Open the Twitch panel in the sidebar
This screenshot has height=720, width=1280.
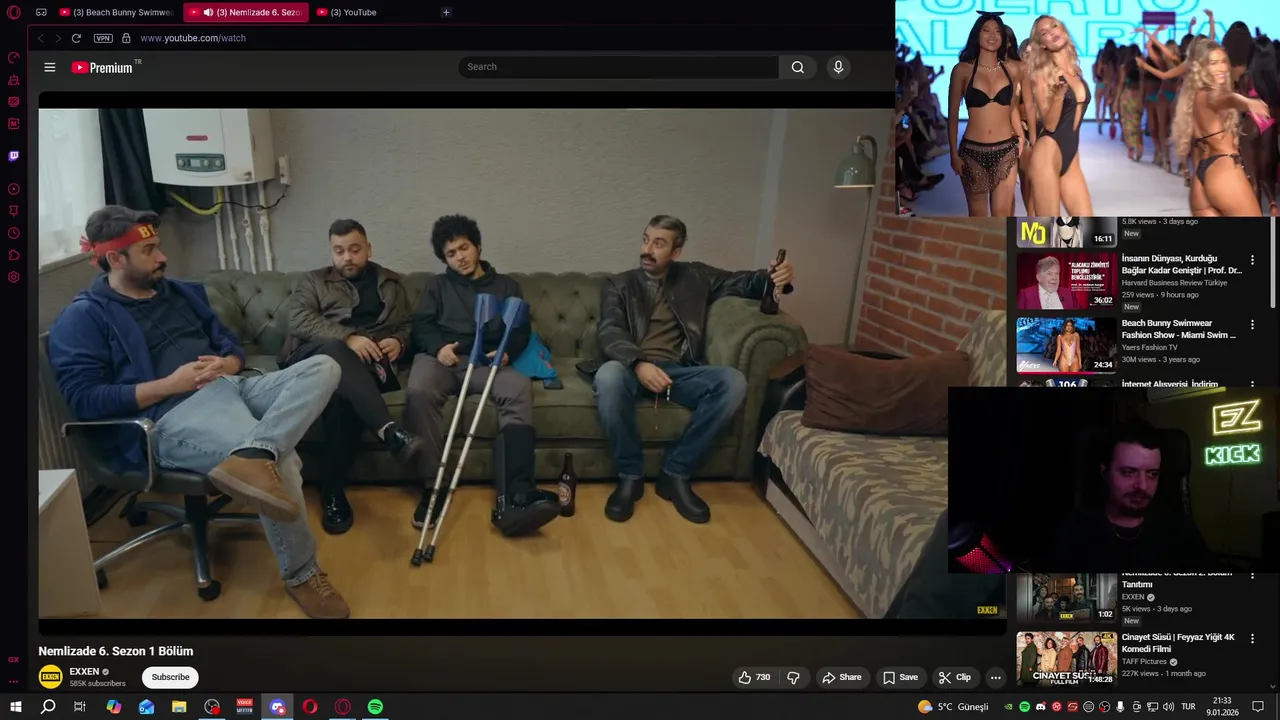pyautogui.click(x=14, y=156)
